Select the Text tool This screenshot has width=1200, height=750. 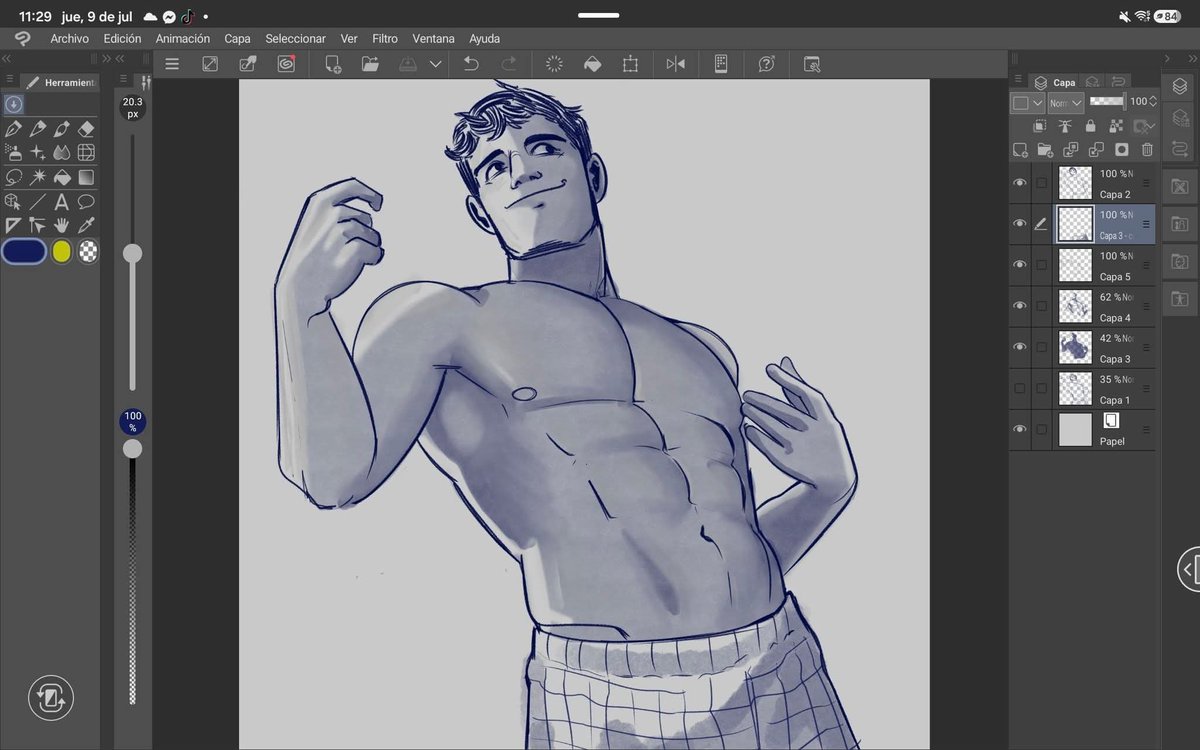coord(62,201)
